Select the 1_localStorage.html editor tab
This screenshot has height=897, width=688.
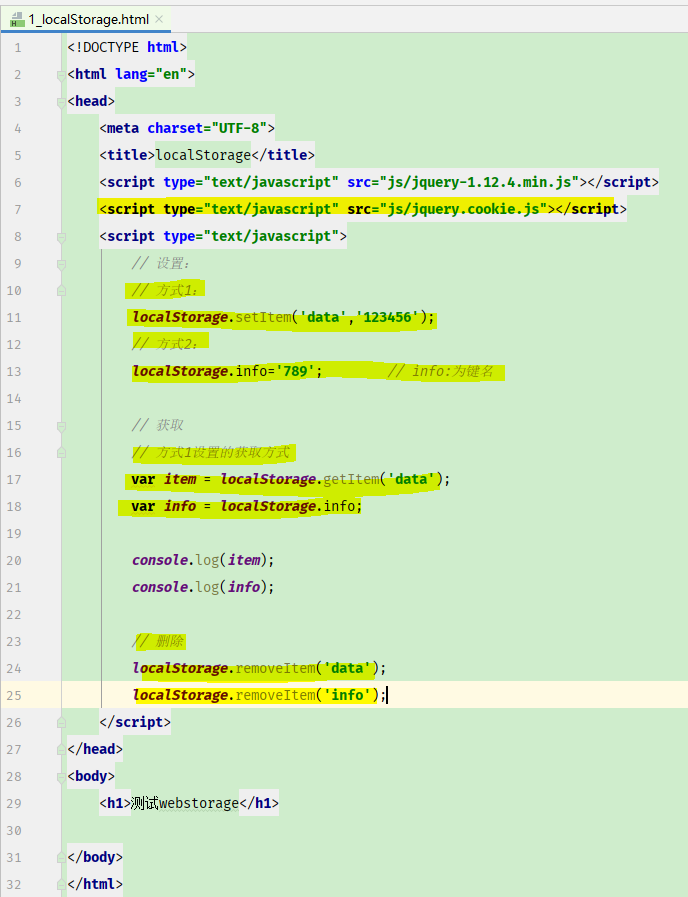tap(86, 19)
